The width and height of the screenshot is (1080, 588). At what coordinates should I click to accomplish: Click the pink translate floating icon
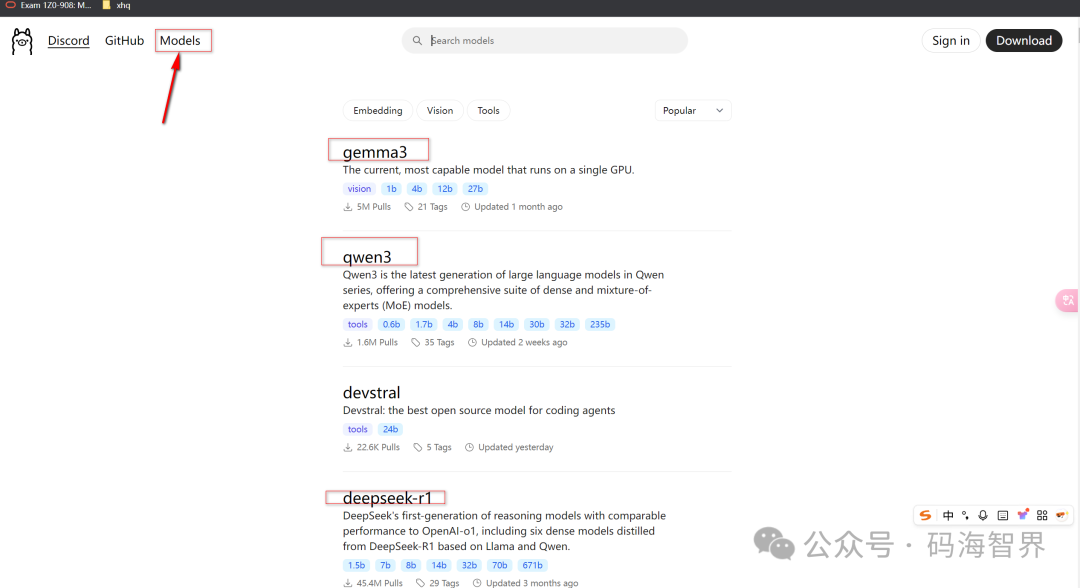point(1068,300)
